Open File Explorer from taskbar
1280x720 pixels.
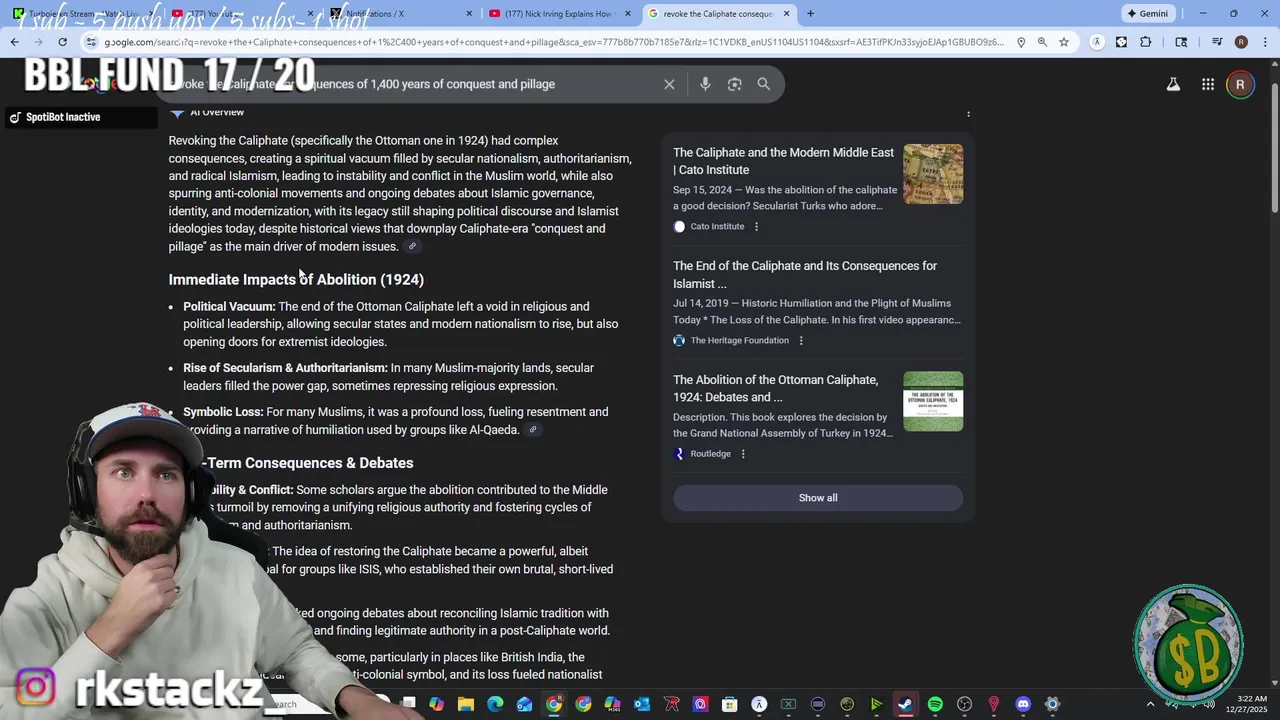pyautogui.click(x=466, y=705)
